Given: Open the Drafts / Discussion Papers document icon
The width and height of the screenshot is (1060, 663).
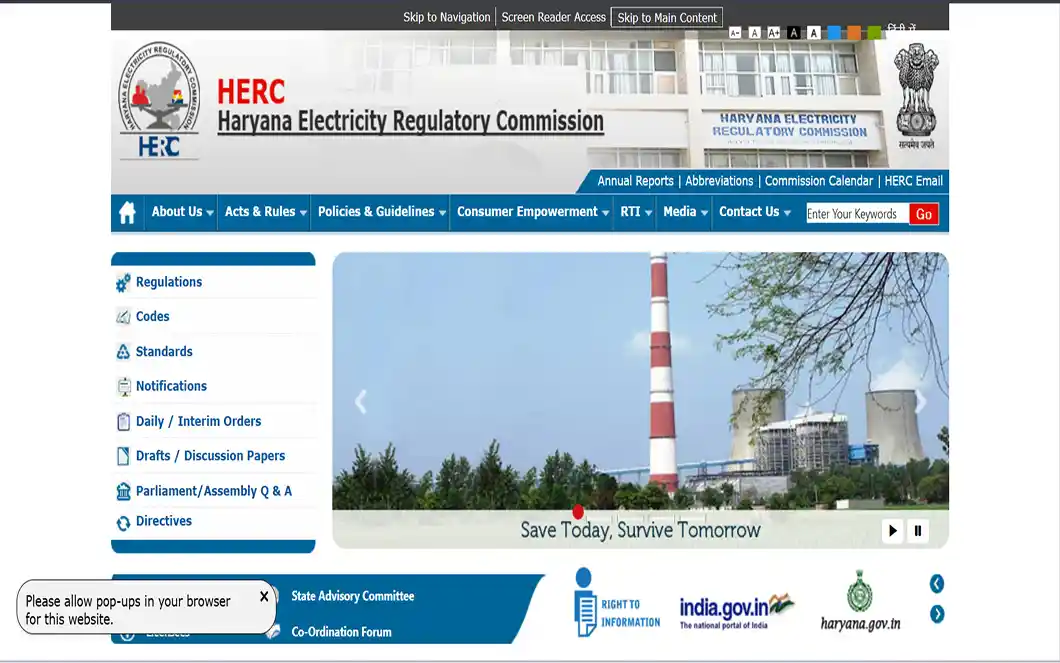Looking at the screenshot, I should click(123, 456).
